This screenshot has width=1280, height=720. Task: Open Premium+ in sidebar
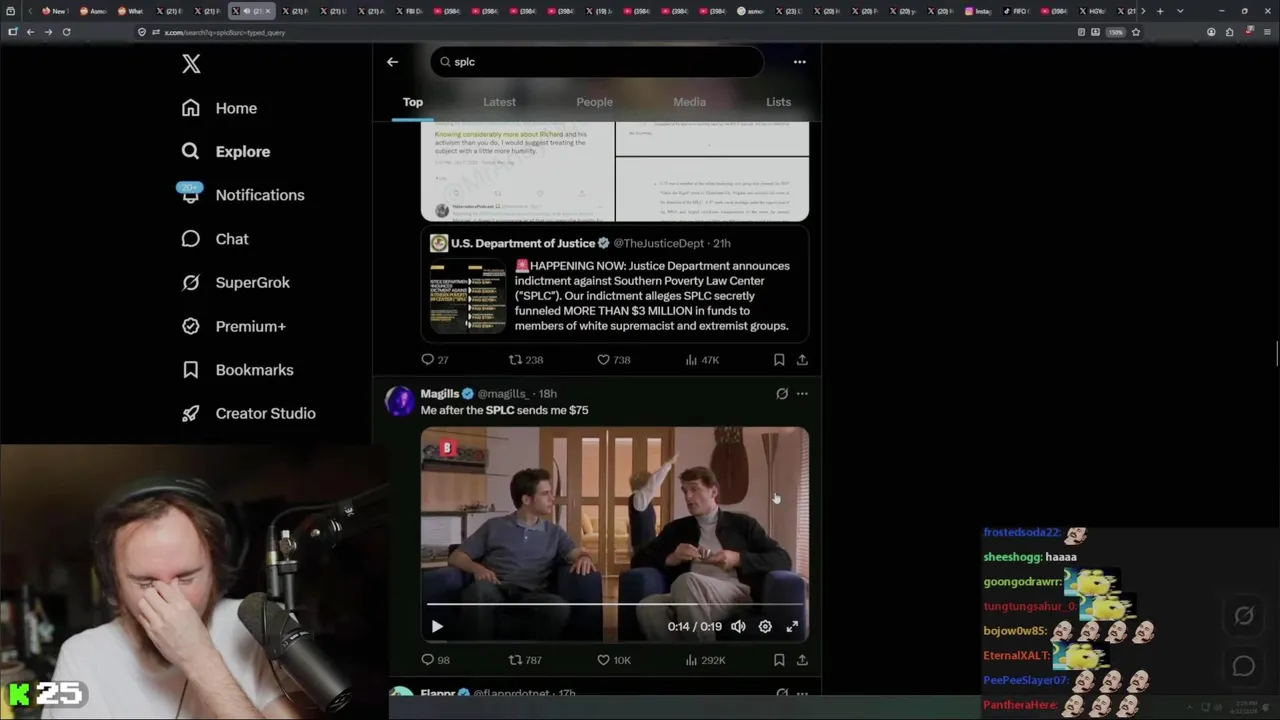[x=234, y=326]
